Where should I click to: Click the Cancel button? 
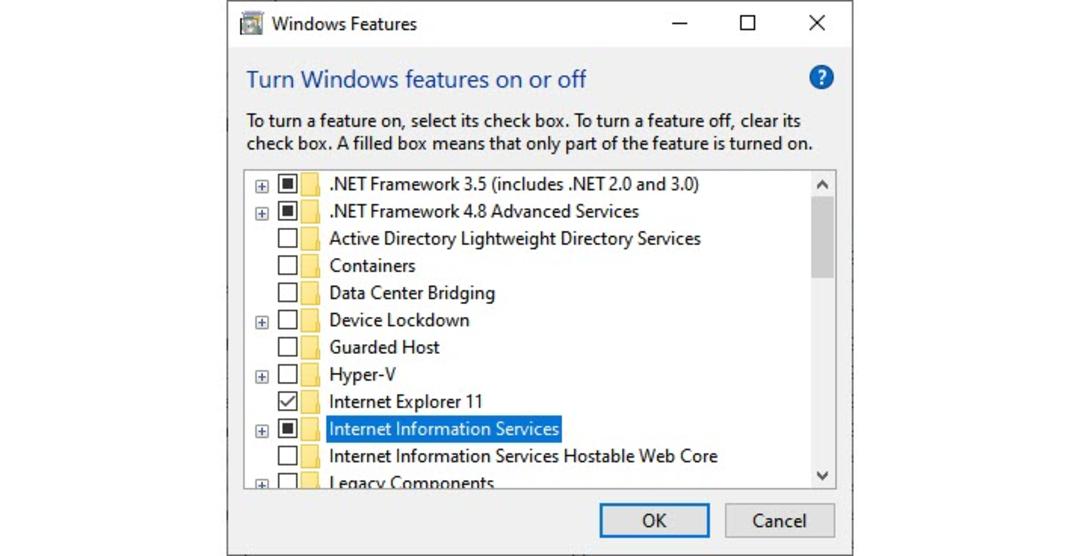click(x=779, y=520)
